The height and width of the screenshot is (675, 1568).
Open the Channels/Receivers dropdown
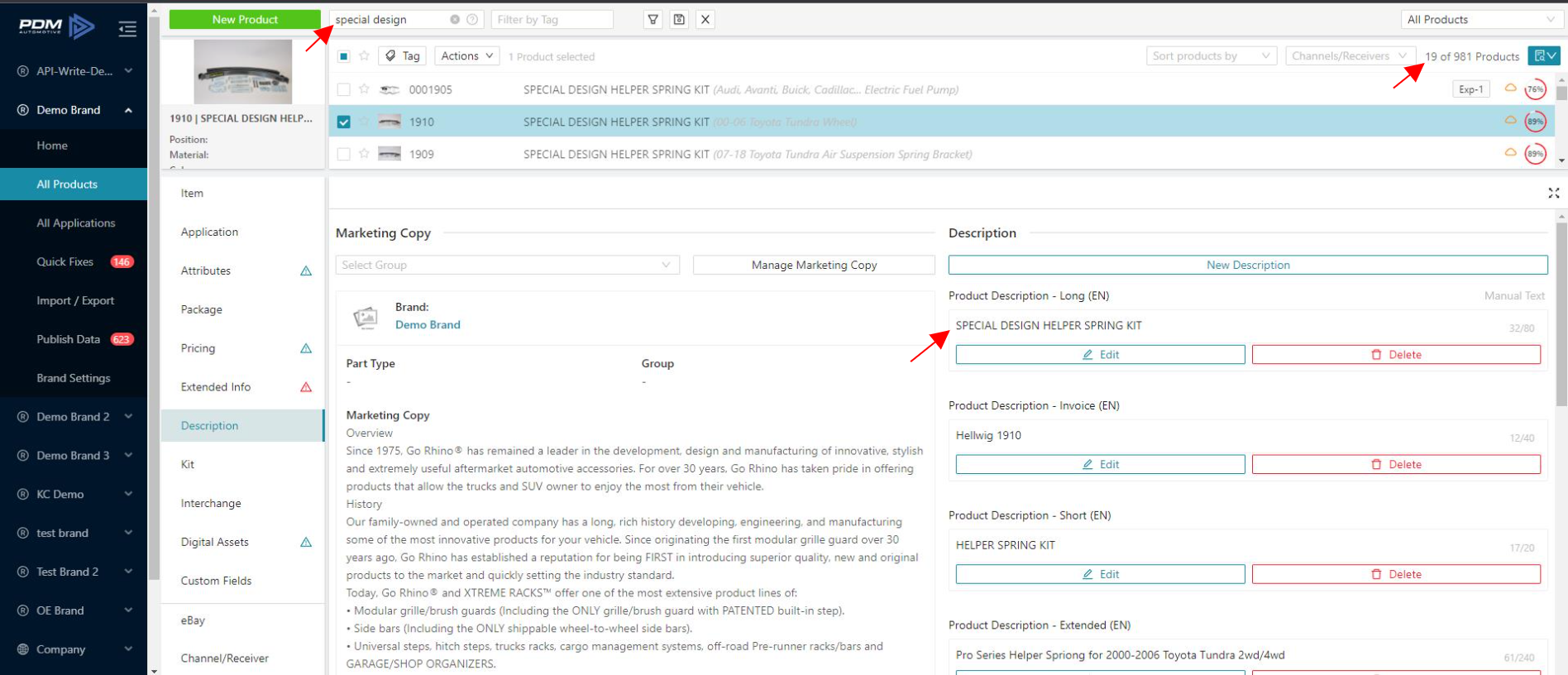[x=1350, y=55]
